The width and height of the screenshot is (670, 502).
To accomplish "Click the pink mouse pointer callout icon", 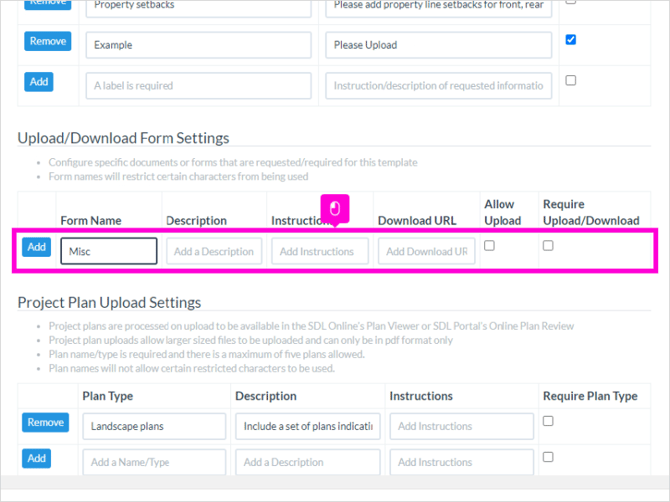I will point(335,209).
